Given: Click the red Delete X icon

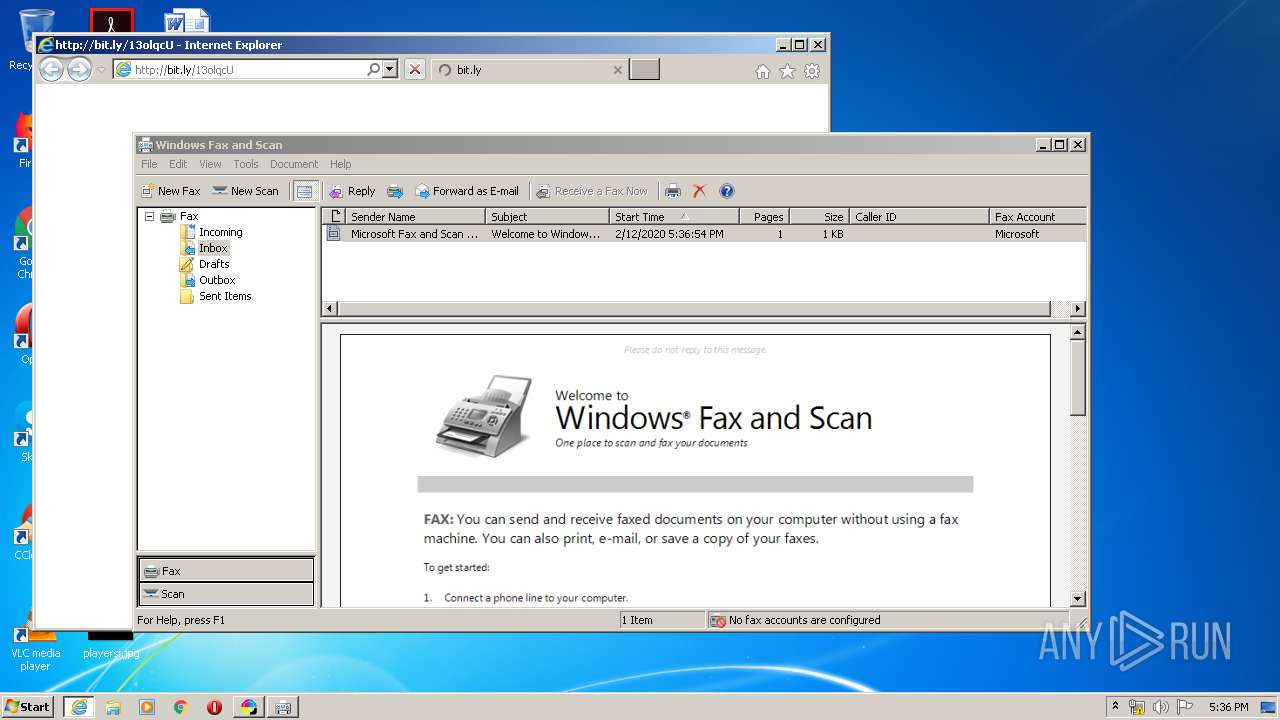Looking at the screenshot, I should click(x=699, y=191).
